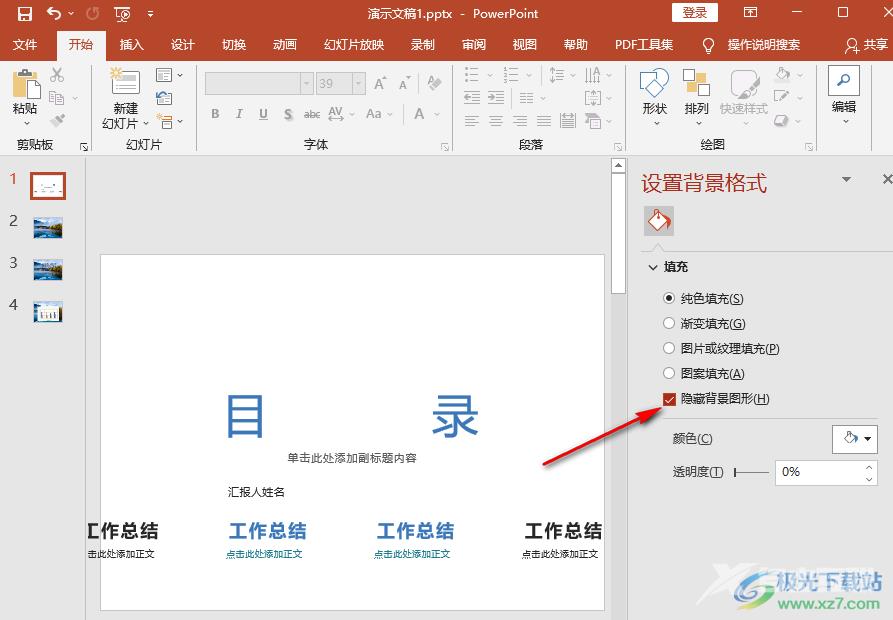Open Change Case Aa dropdown
893x620 pixels.
click(379, 114)
